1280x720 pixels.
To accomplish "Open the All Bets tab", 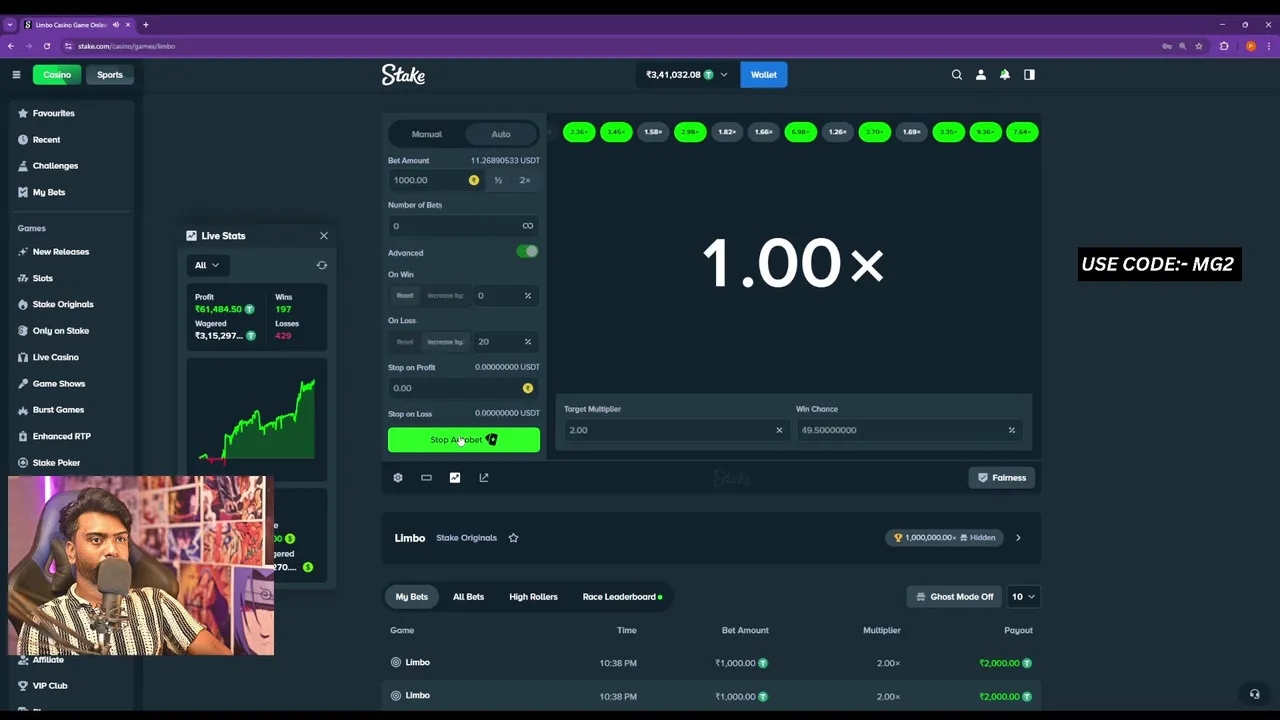I will [x=468, y=597].
